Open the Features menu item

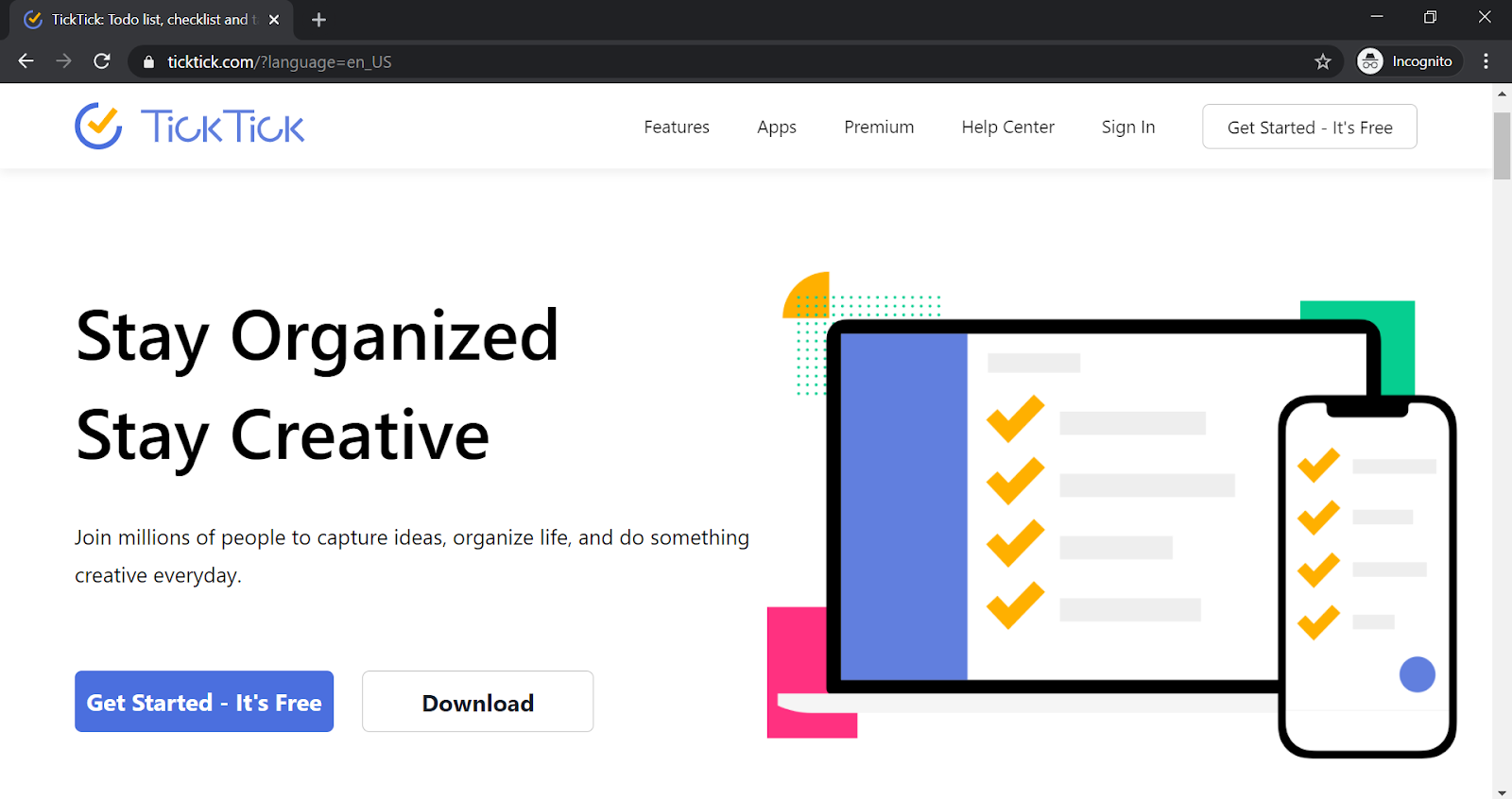677,127
